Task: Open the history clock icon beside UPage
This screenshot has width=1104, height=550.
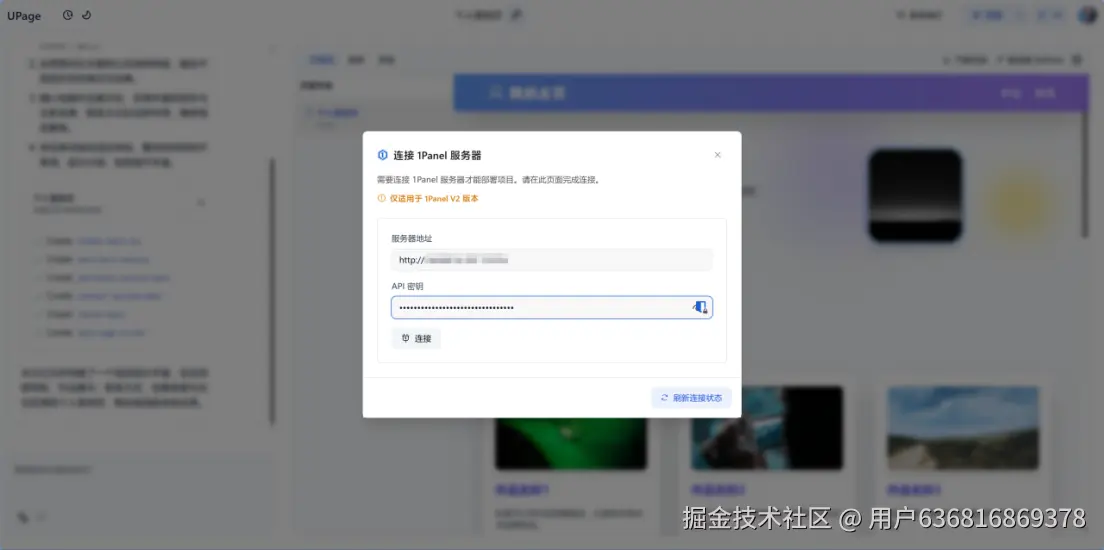Action: pos(68,15)
